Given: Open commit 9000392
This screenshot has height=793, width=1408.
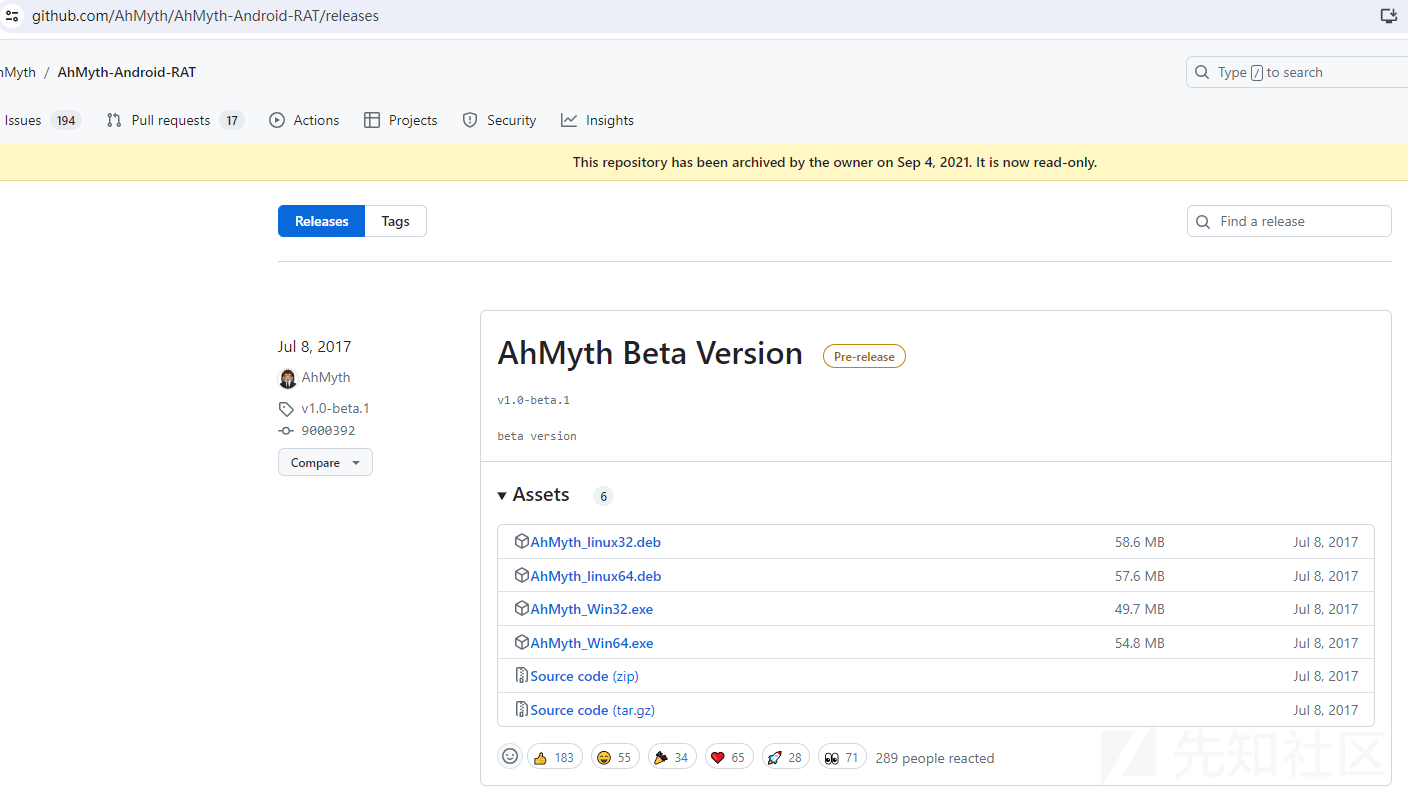Looking at the screenshot, I should pos(328,431).
